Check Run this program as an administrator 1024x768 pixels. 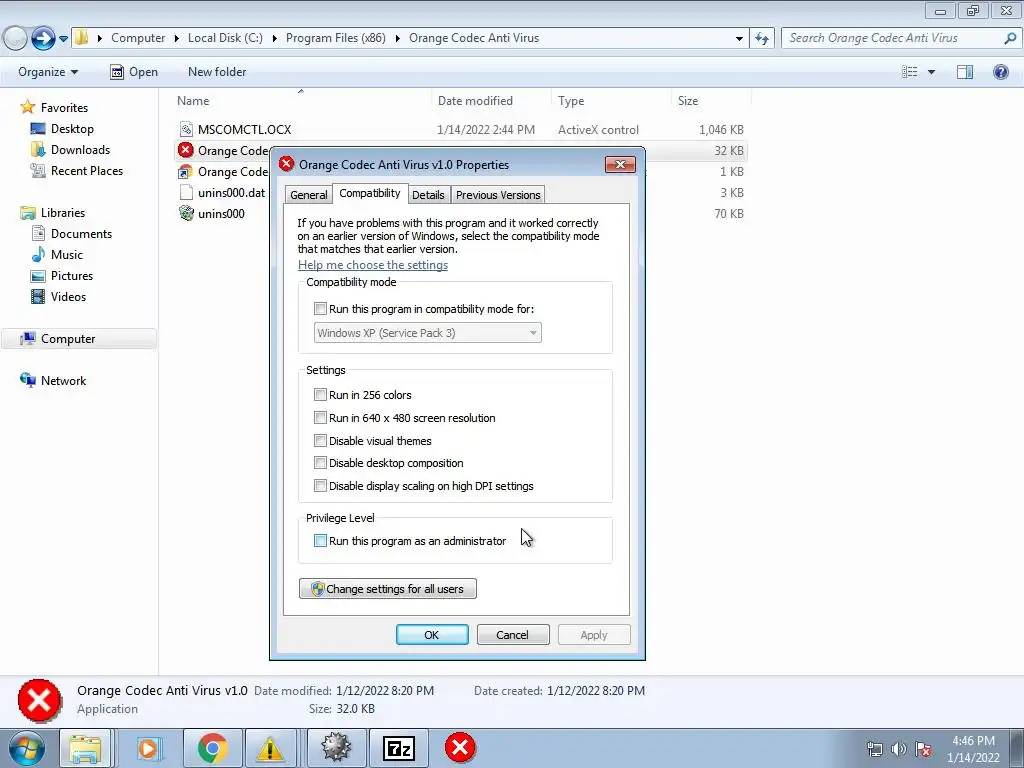[x=320, y=541]
